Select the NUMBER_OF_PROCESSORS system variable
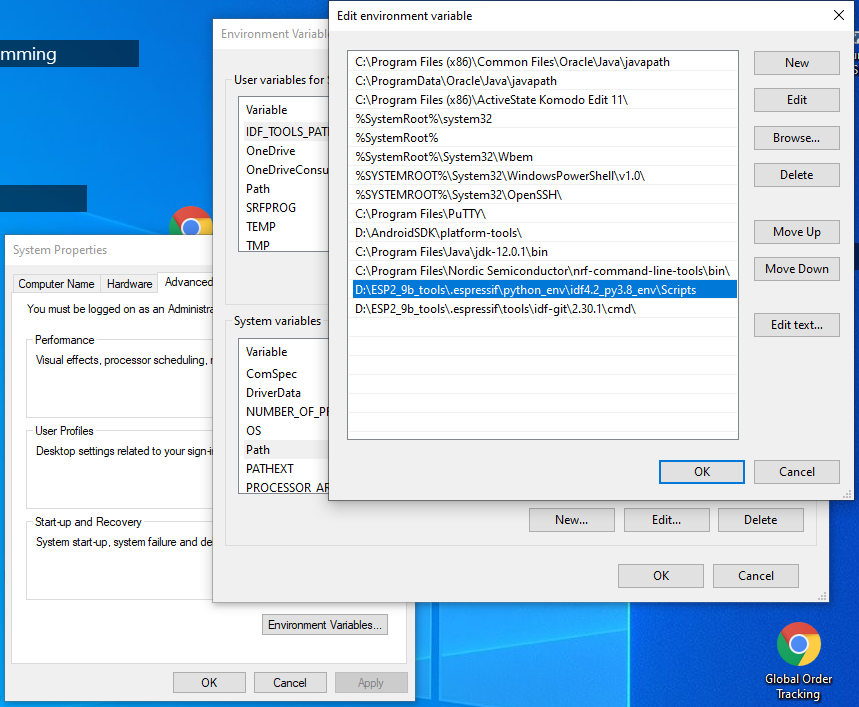 (x=285, y=412)
